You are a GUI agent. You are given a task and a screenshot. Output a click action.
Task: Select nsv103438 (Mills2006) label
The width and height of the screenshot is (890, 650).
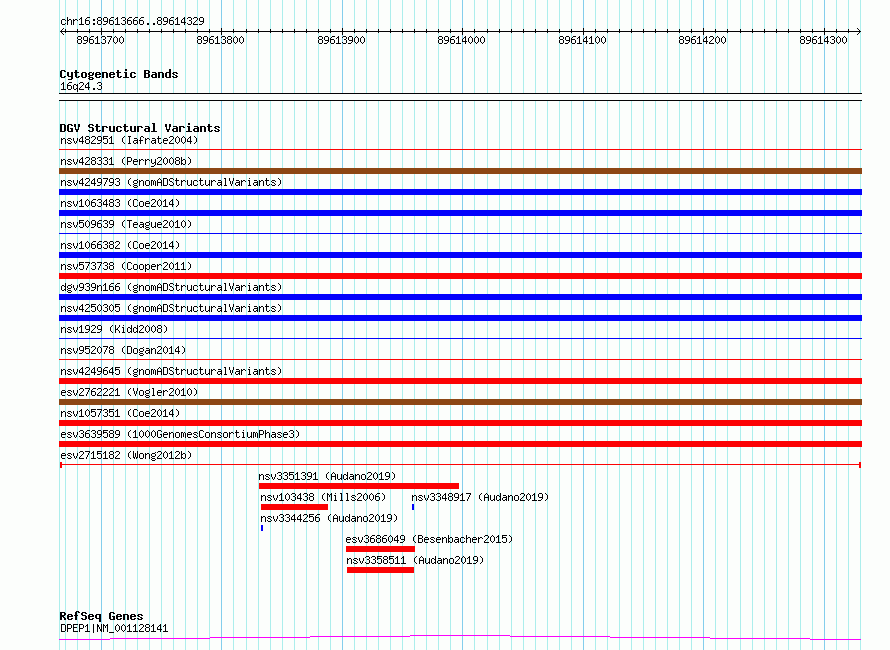click(x=323, y=497)
